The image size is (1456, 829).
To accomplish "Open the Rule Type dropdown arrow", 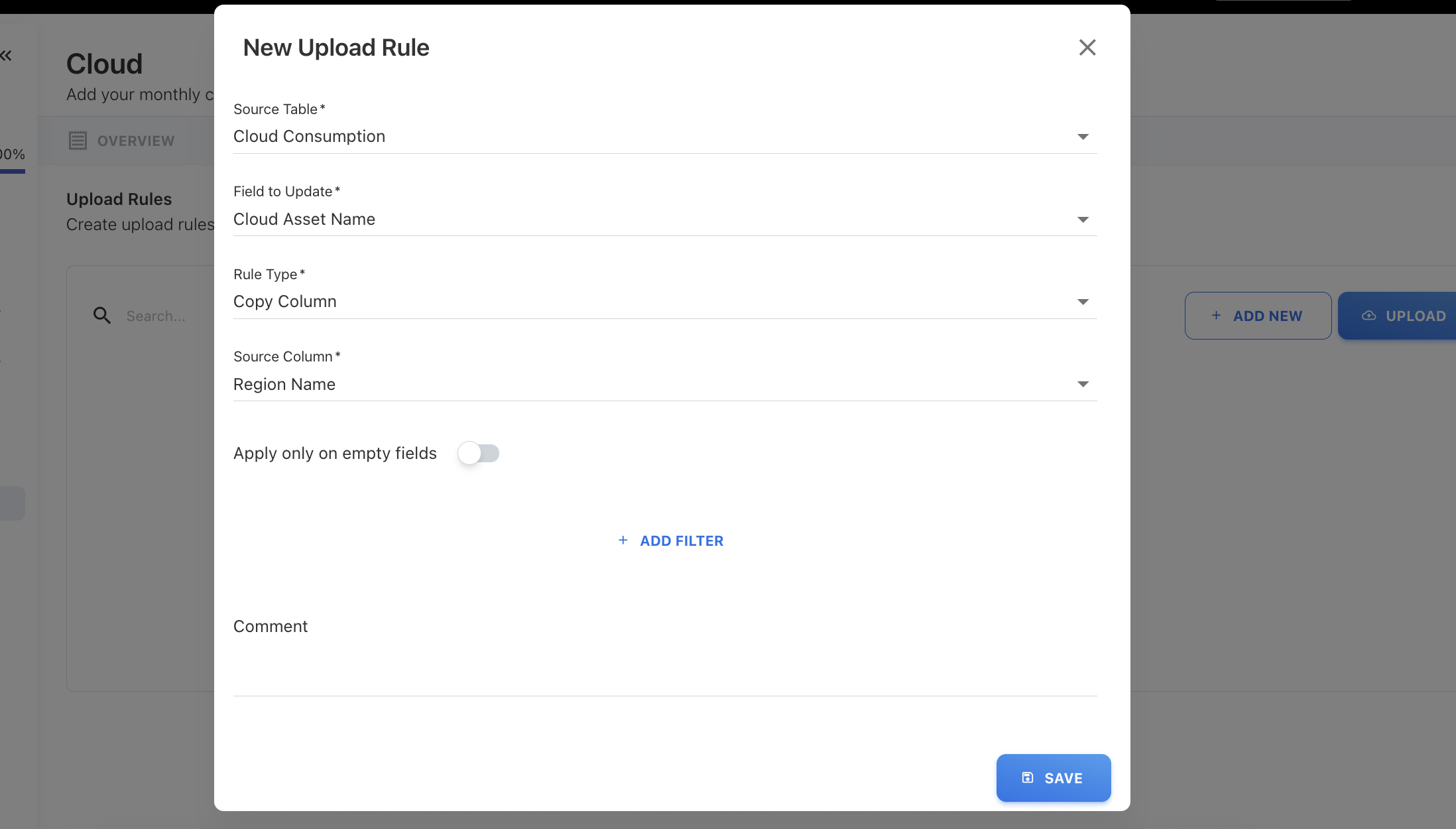I will (1082, 302).
